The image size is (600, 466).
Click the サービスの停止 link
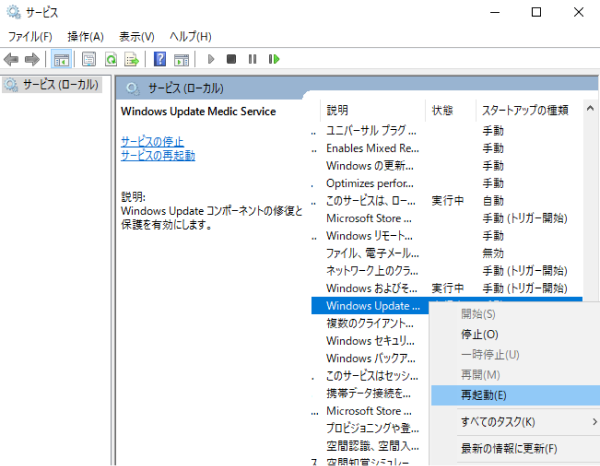[152, 141]
